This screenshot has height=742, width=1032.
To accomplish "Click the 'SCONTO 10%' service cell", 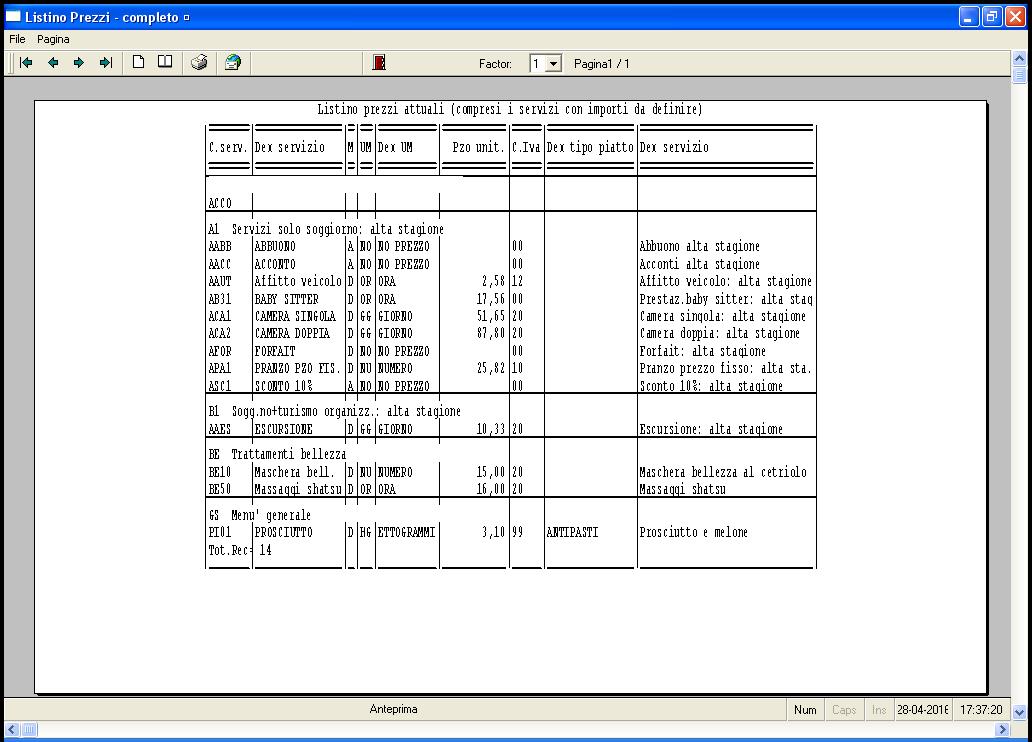I will click(284, 386).
